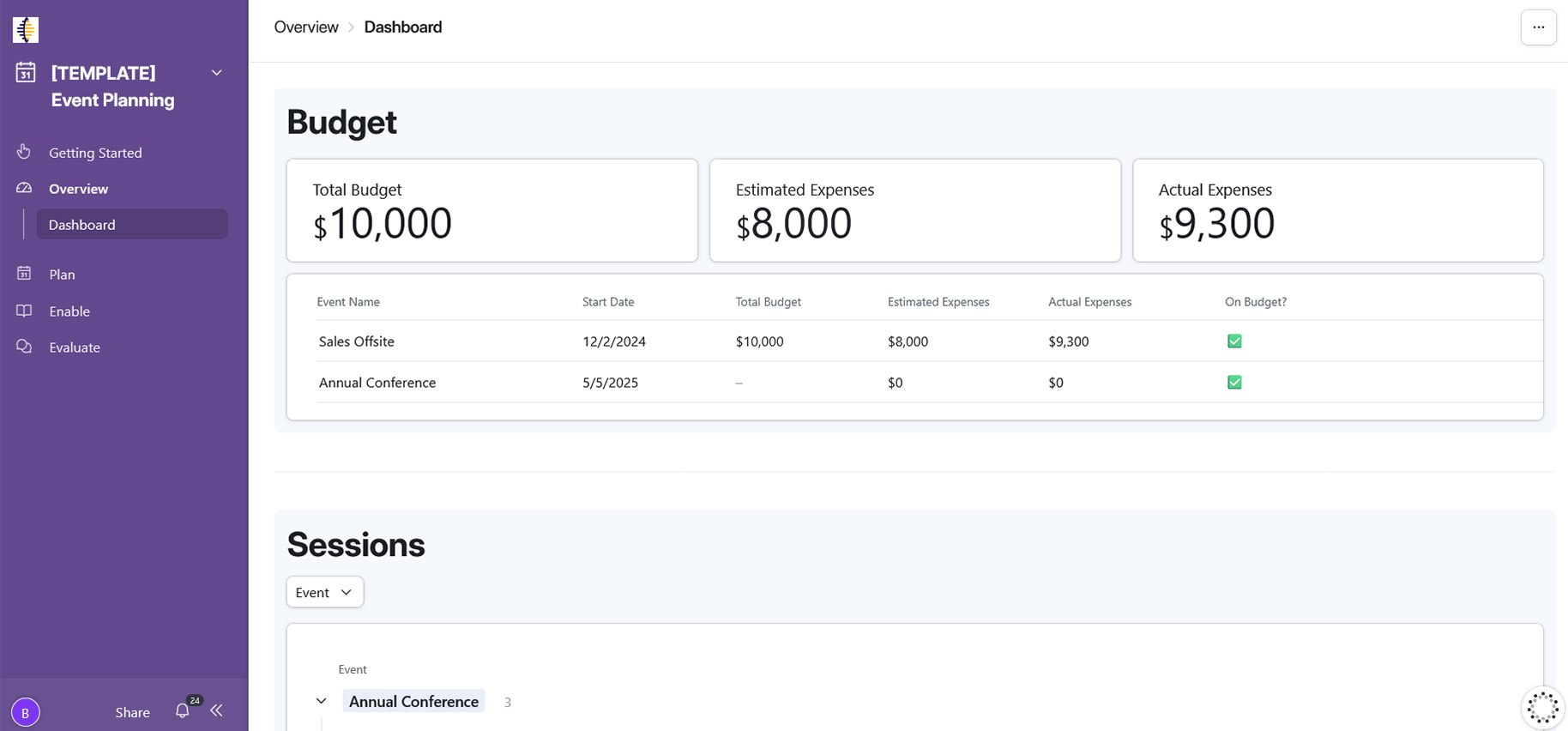Toggle On Budget checkbox for Annual Conference
This screenshot has width=1568, height=731.
pyautogui.click(x=1234, y=383)
